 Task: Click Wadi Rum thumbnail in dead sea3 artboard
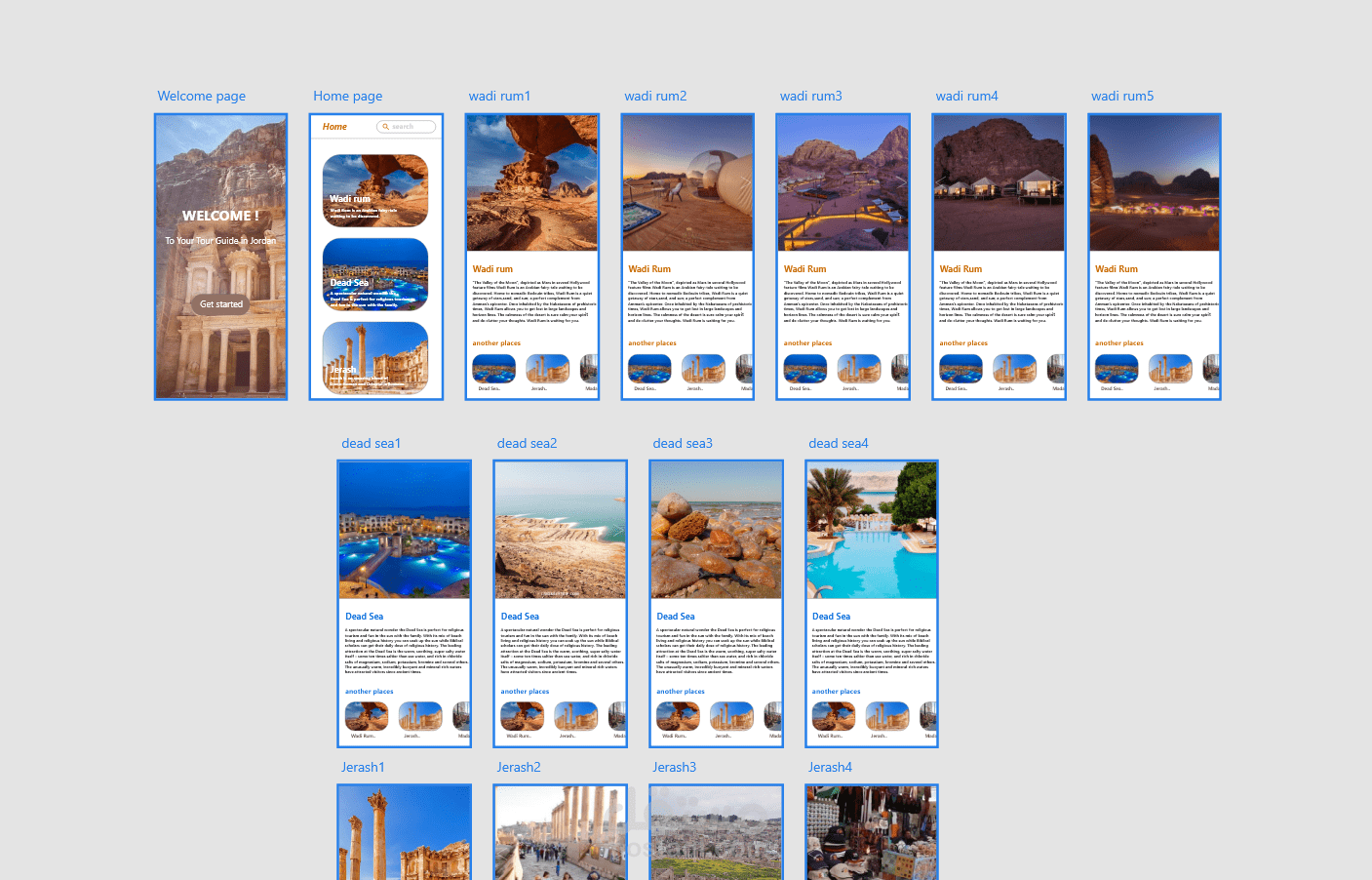click(678, 716)
